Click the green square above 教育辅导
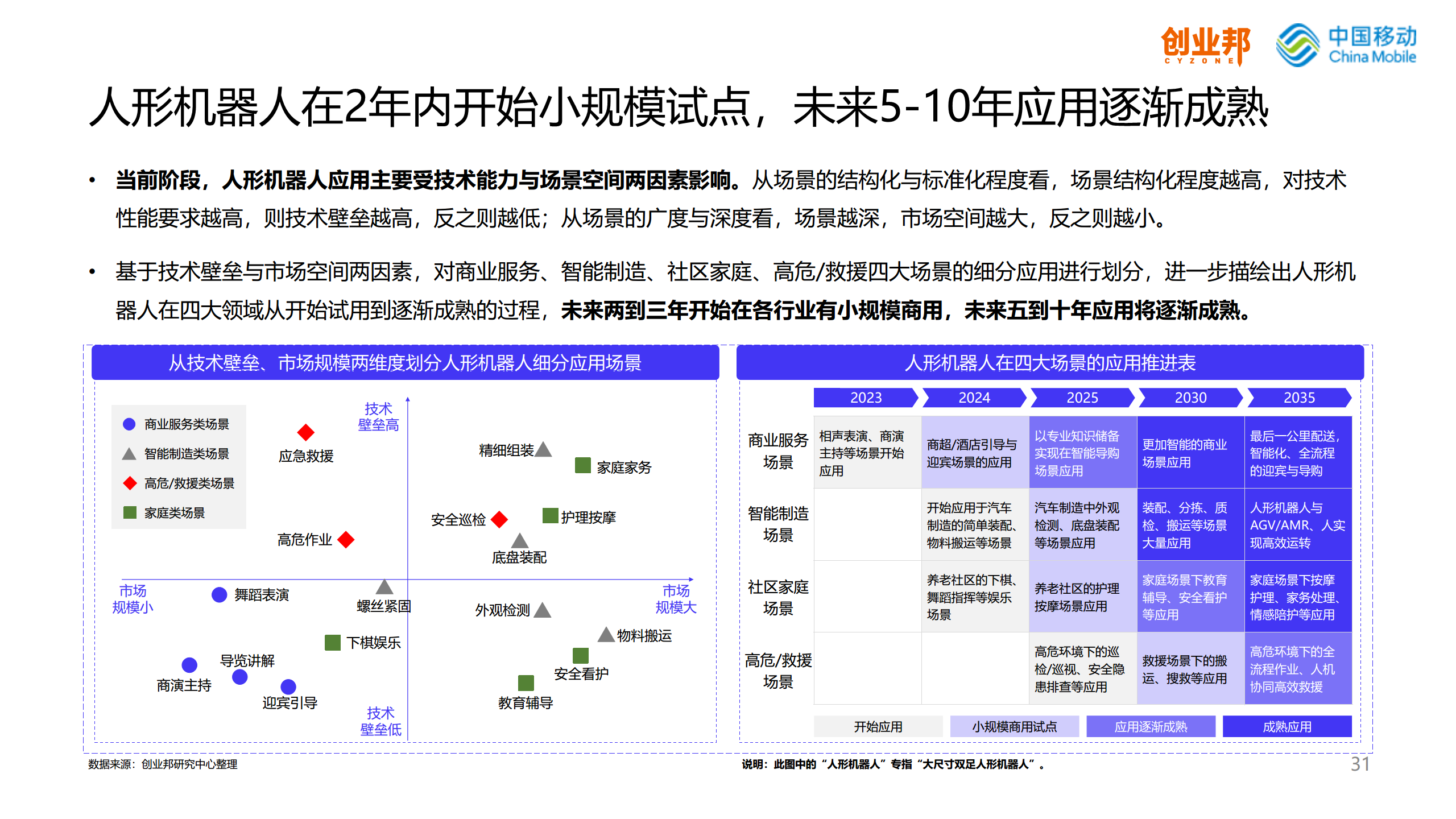This screenshot has width=1456, height=819. [526, 683]
